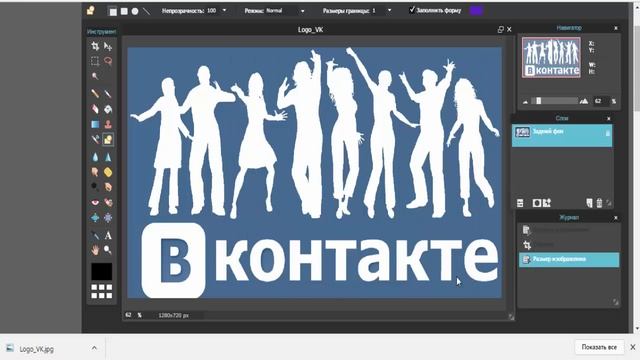Select the Type text tool
Screen dimensions: 640x360
(x=108, y=235)
